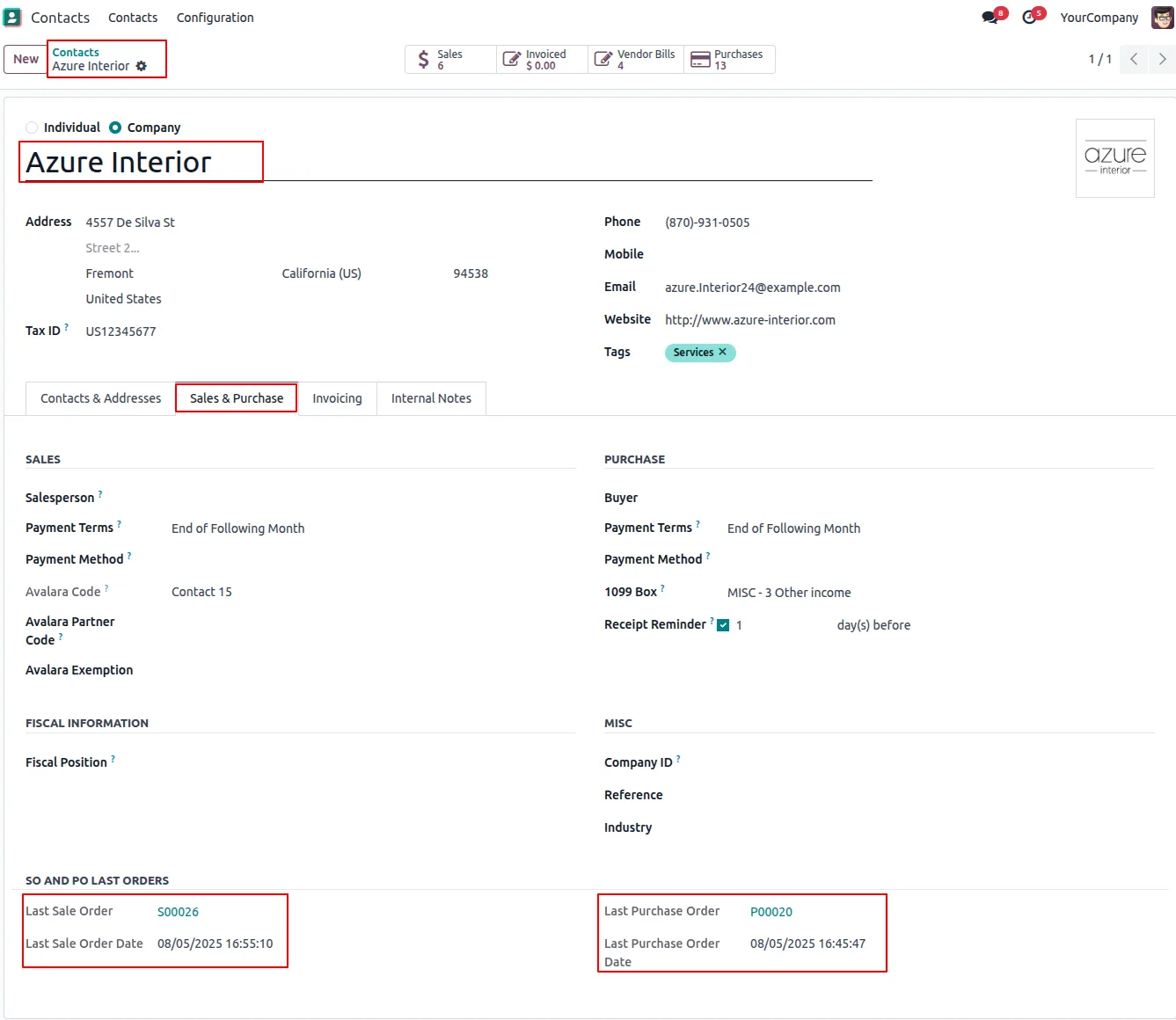Image resolution: width=1176 pixels, height=1020 pixels.
Task: Remove the Services tag
Action: pos(722,352)
